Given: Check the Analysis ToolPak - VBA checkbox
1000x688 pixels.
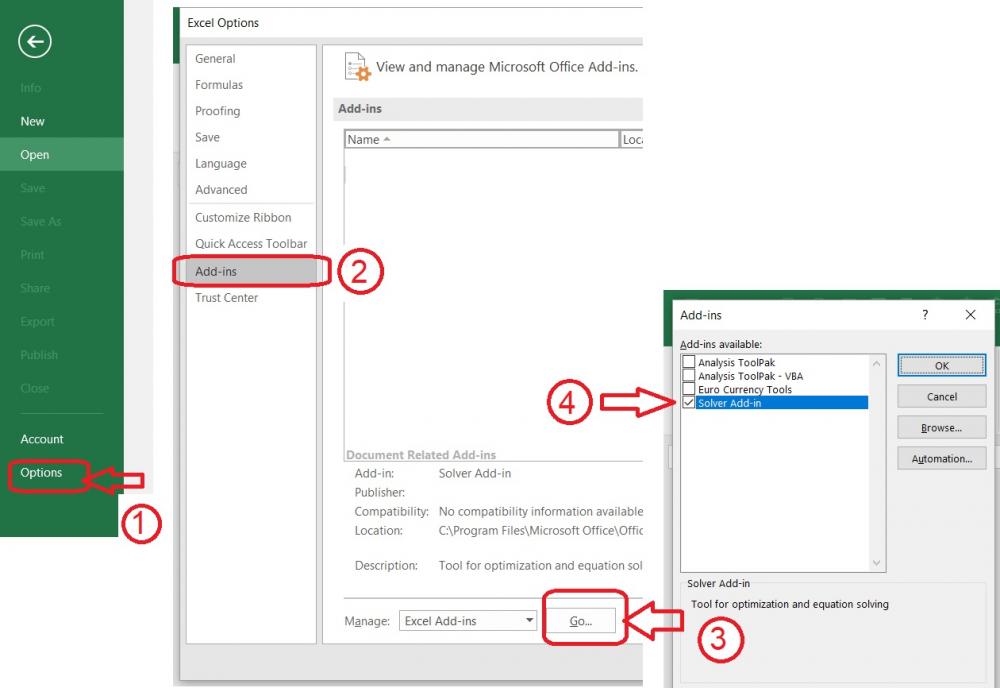Looking at the screenshot, I should point(688,376).
